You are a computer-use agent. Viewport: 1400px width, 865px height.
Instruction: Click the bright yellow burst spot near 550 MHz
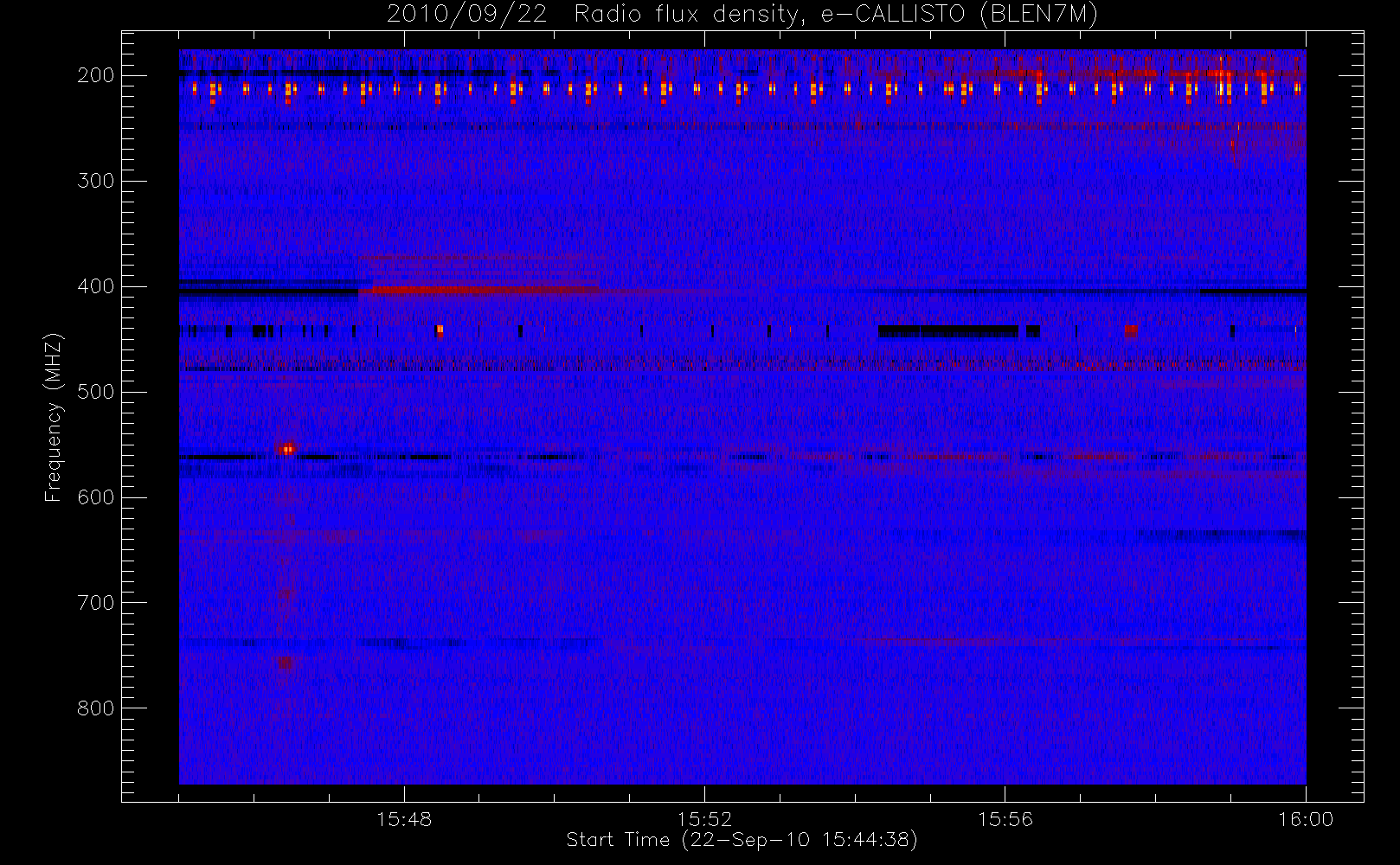288,448
